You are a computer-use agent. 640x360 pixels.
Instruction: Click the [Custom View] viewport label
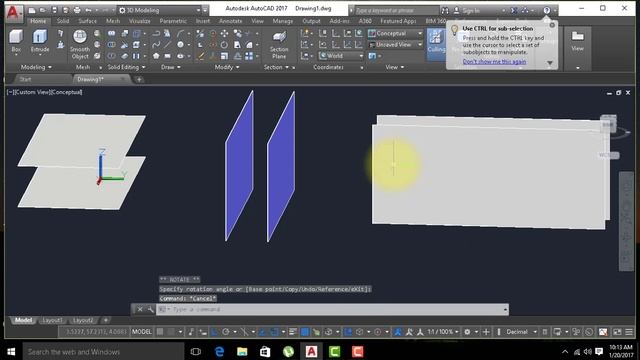pos(32,92)
